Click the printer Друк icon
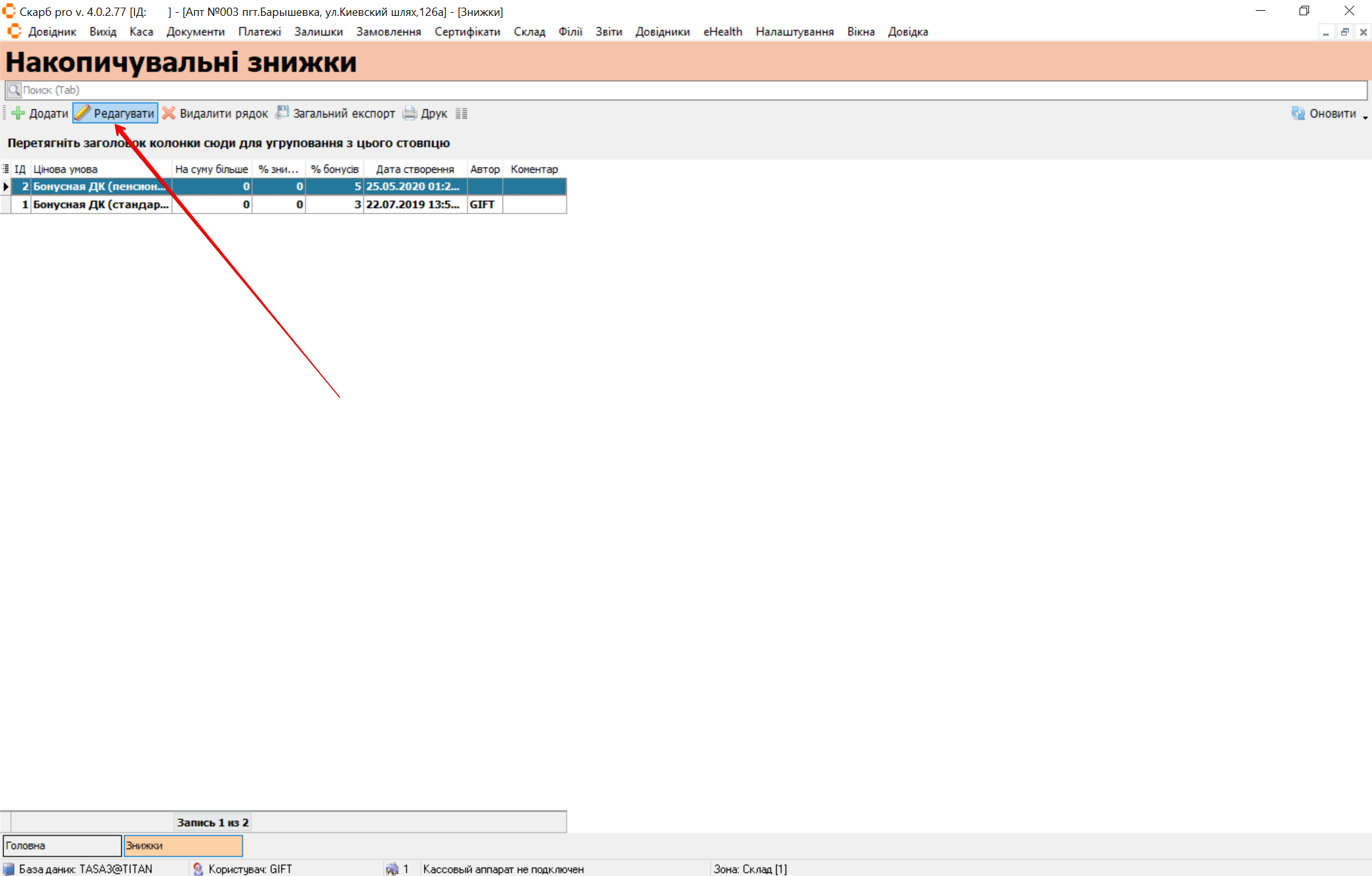1372x876 pixels. click(x=410, y=113)
